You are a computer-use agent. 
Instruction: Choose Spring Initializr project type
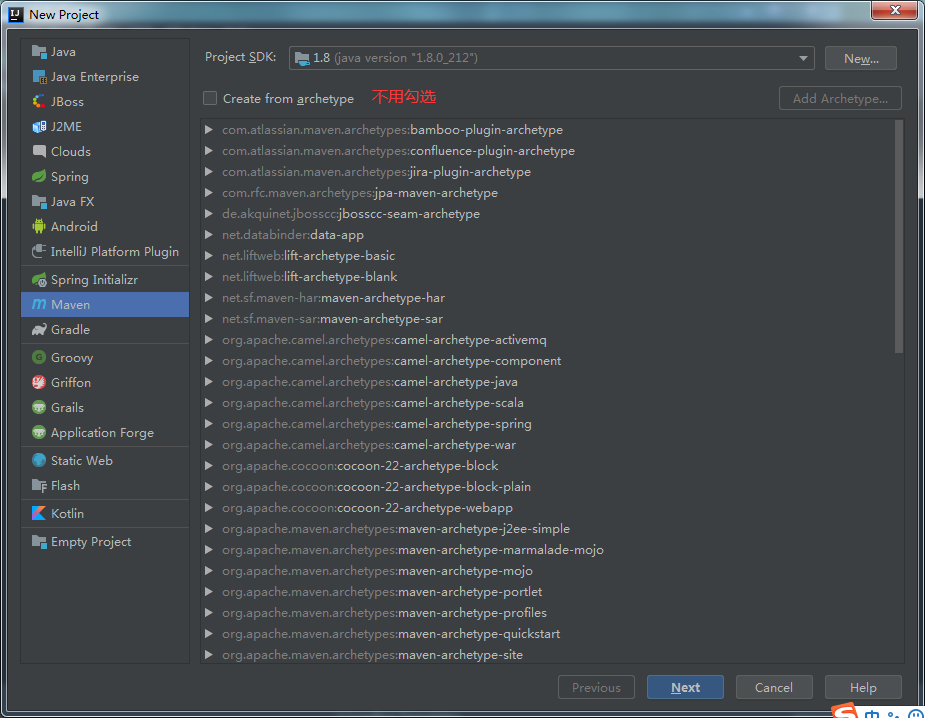[105, 280]
